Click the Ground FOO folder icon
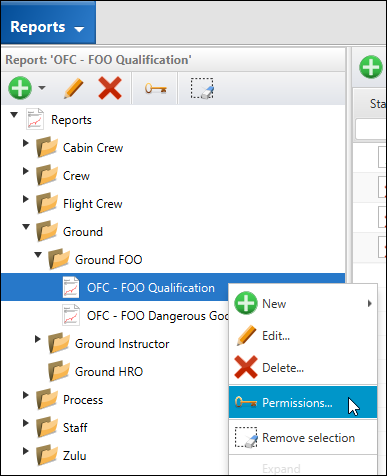This screenshot has height=476, width=387. tap(59, 259)
